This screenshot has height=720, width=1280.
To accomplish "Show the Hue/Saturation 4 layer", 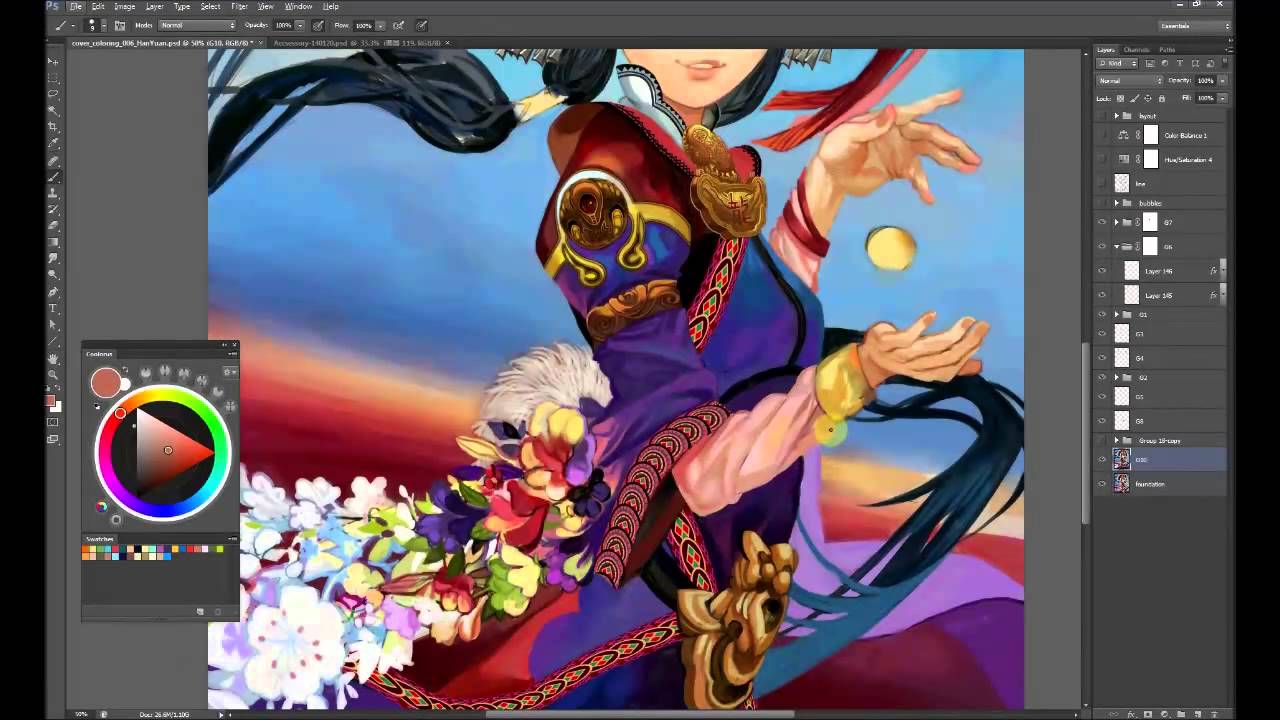I will [1102, 159].
